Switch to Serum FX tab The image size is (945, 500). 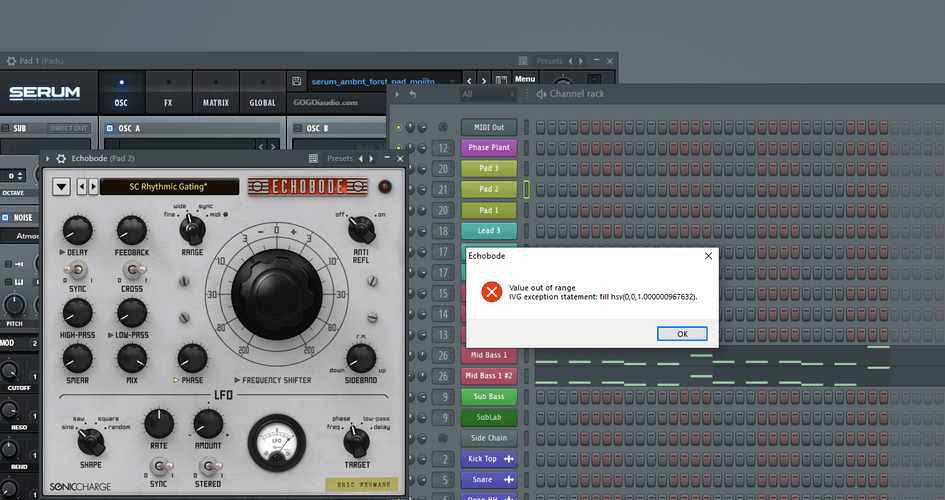[x=168, y=92]
